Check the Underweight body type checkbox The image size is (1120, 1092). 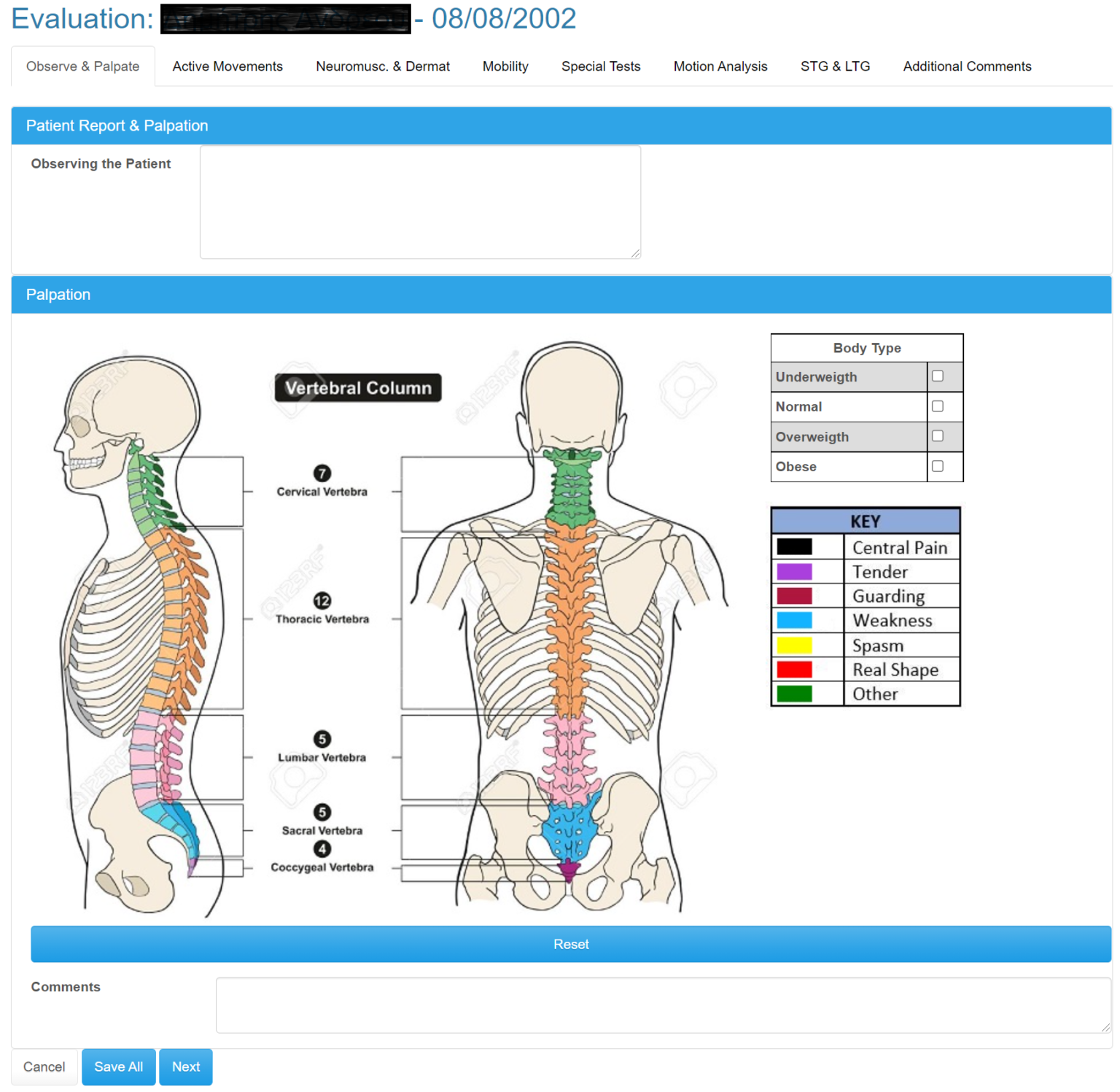tap(937, 376)
